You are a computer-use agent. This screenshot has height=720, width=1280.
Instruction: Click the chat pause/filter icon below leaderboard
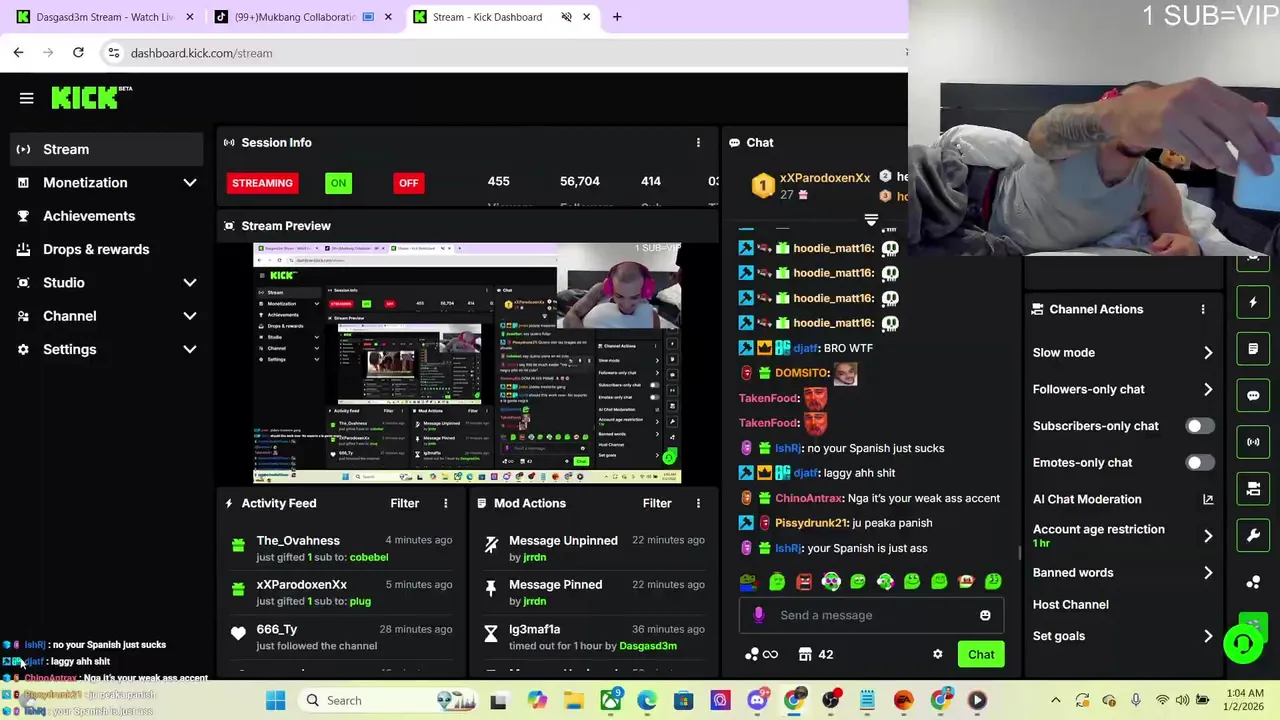point(871,219)
